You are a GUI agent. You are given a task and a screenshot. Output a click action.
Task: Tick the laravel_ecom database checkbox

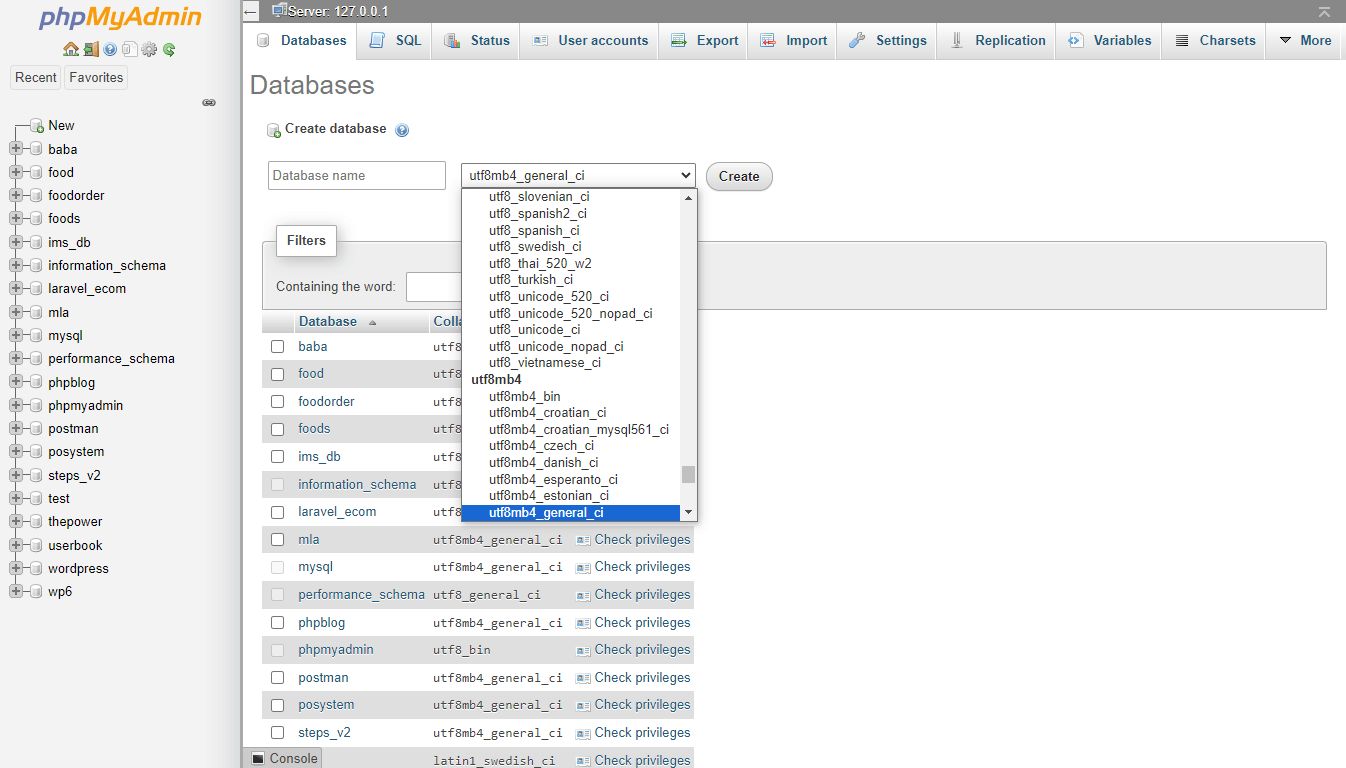278,512
